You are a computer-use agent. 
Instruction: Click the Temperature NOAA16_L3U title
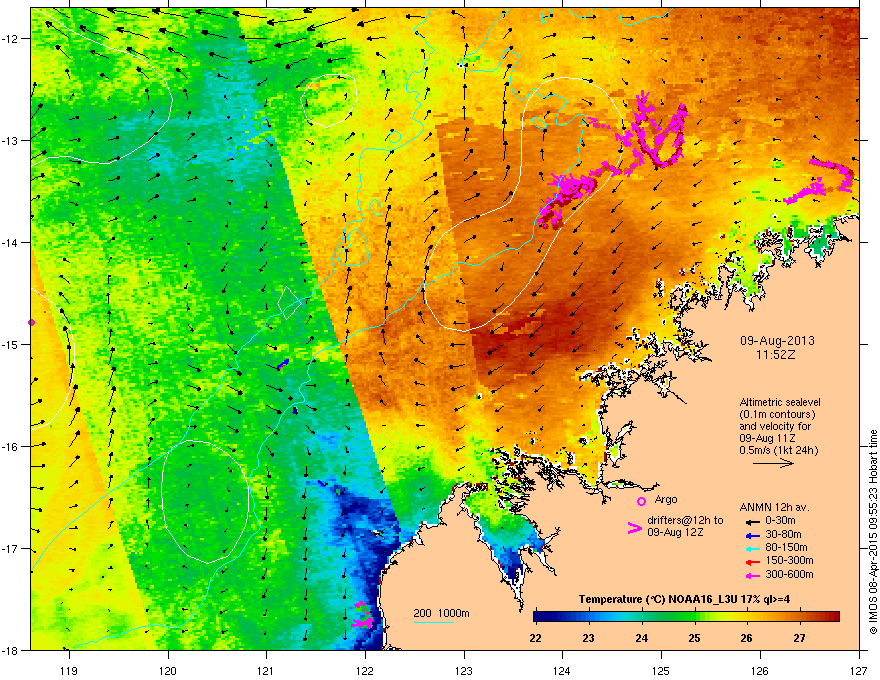[684, 599]
